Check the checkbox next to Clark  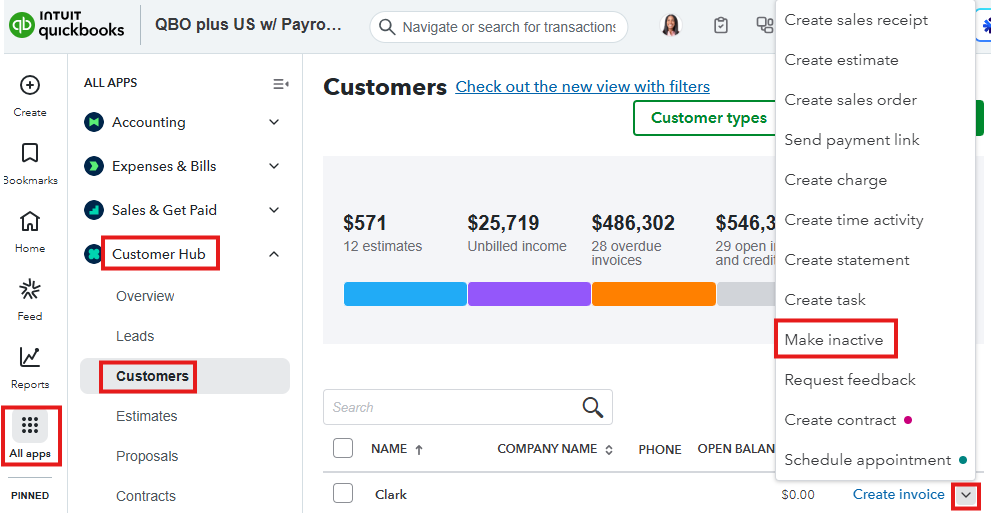343,493
